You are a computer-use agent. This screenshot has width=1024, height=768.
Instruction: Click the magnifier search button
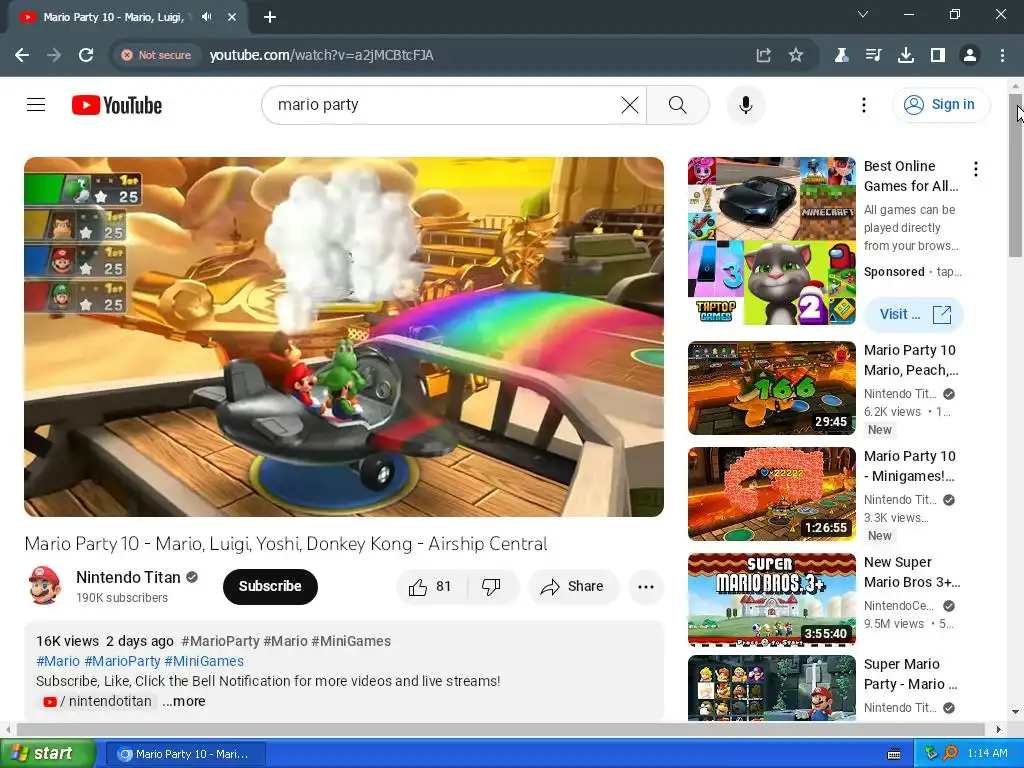click(678, 105)
